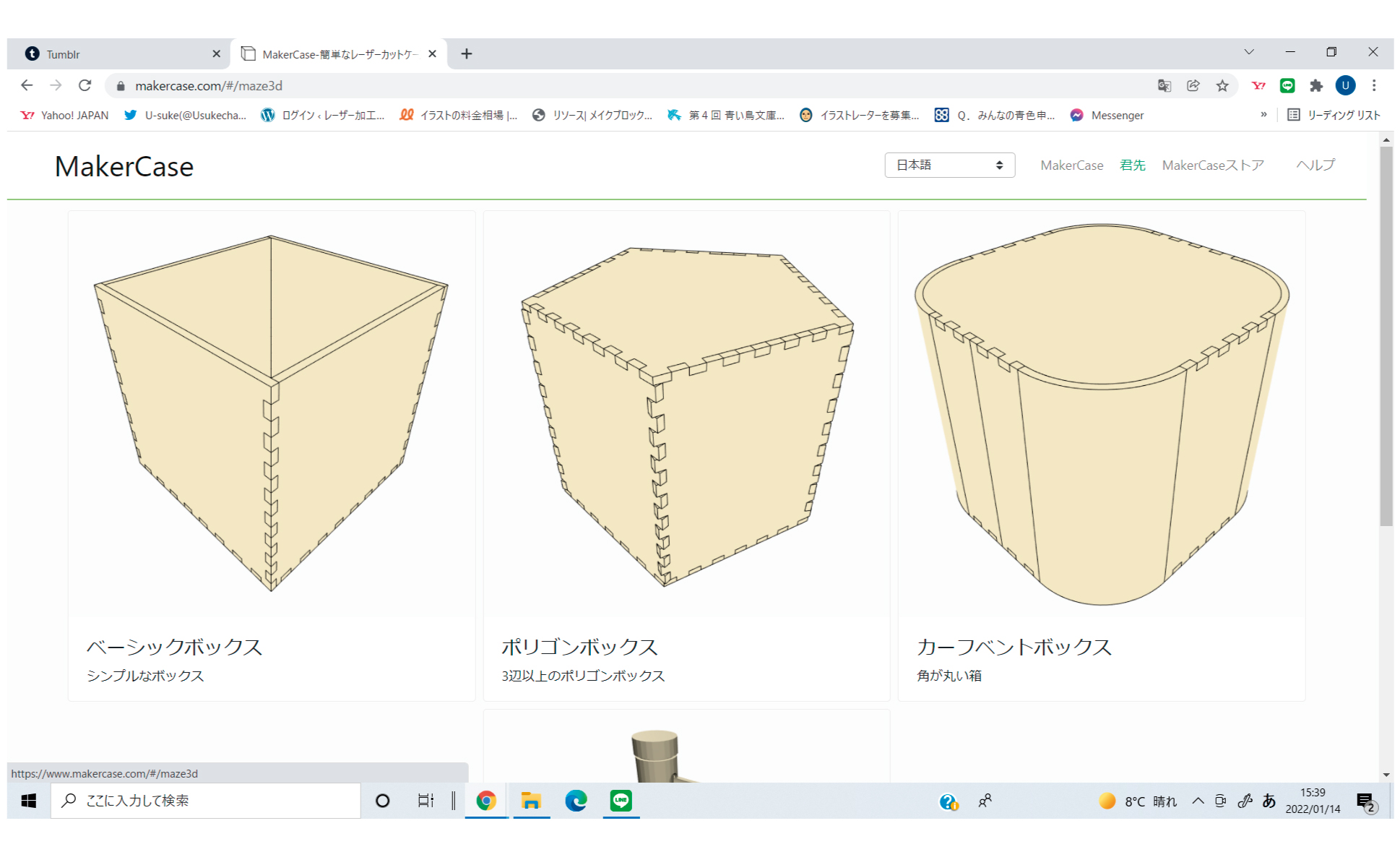Open the イラストの料金相場 bookmark
Viewport: 1400px width, 852px height.
click(458, 115)
